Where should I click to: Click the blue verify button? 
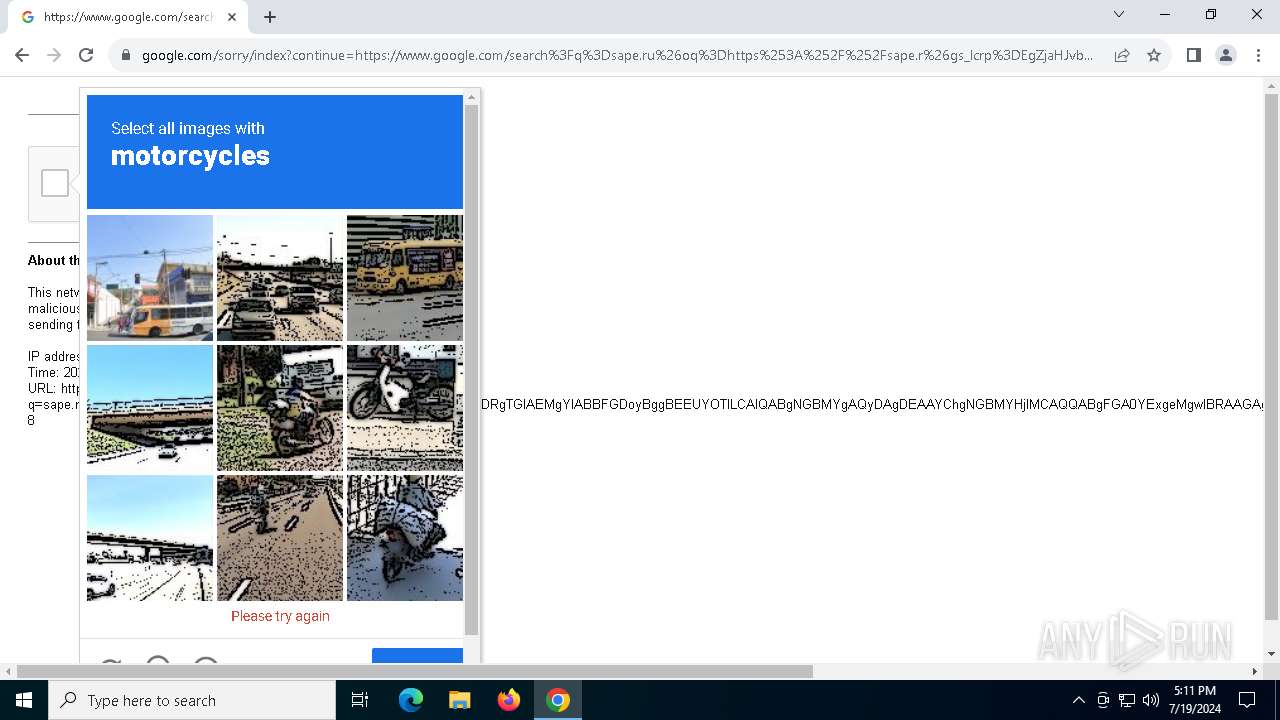click(x=417, y=656)
